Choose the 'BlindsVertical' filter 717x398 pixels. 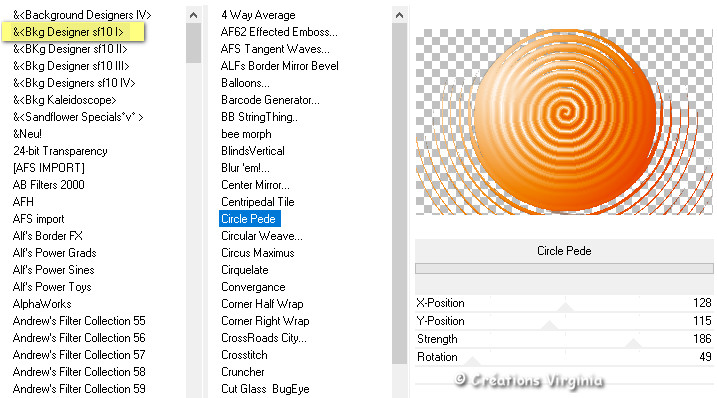click(x=252, y=151)
